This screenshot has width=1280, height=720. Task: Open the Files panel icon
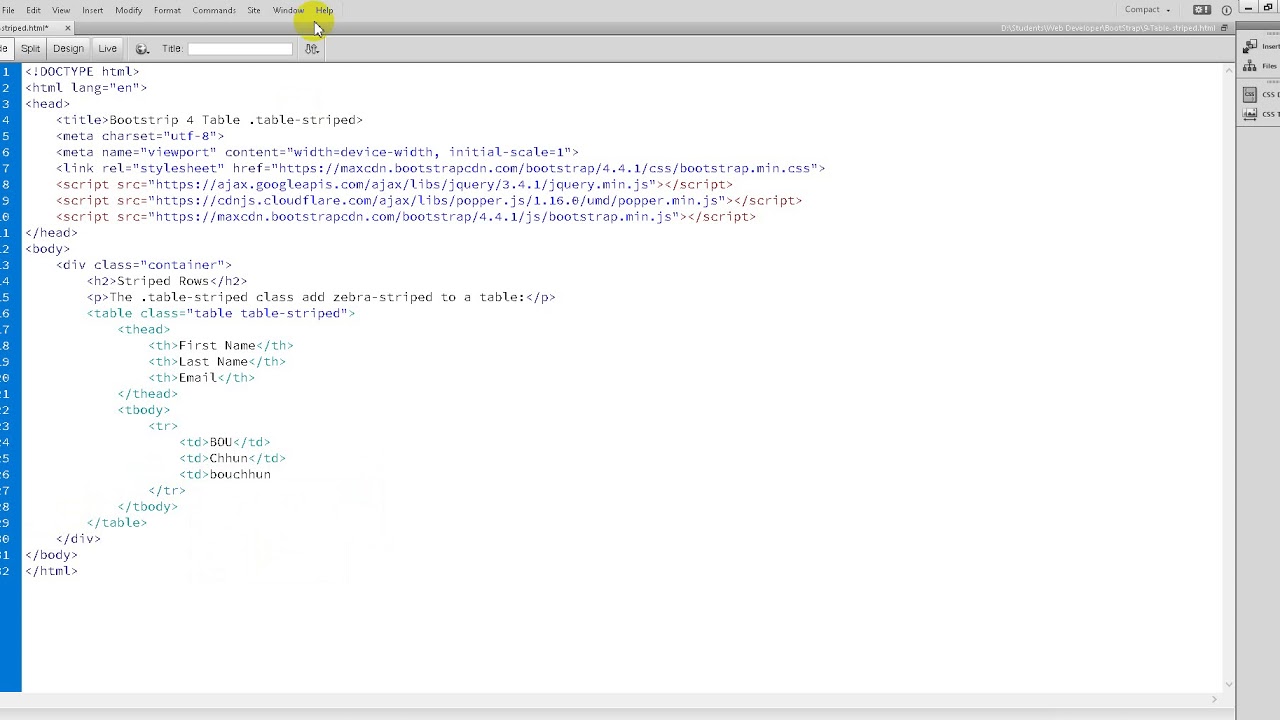coord(1250,66)
